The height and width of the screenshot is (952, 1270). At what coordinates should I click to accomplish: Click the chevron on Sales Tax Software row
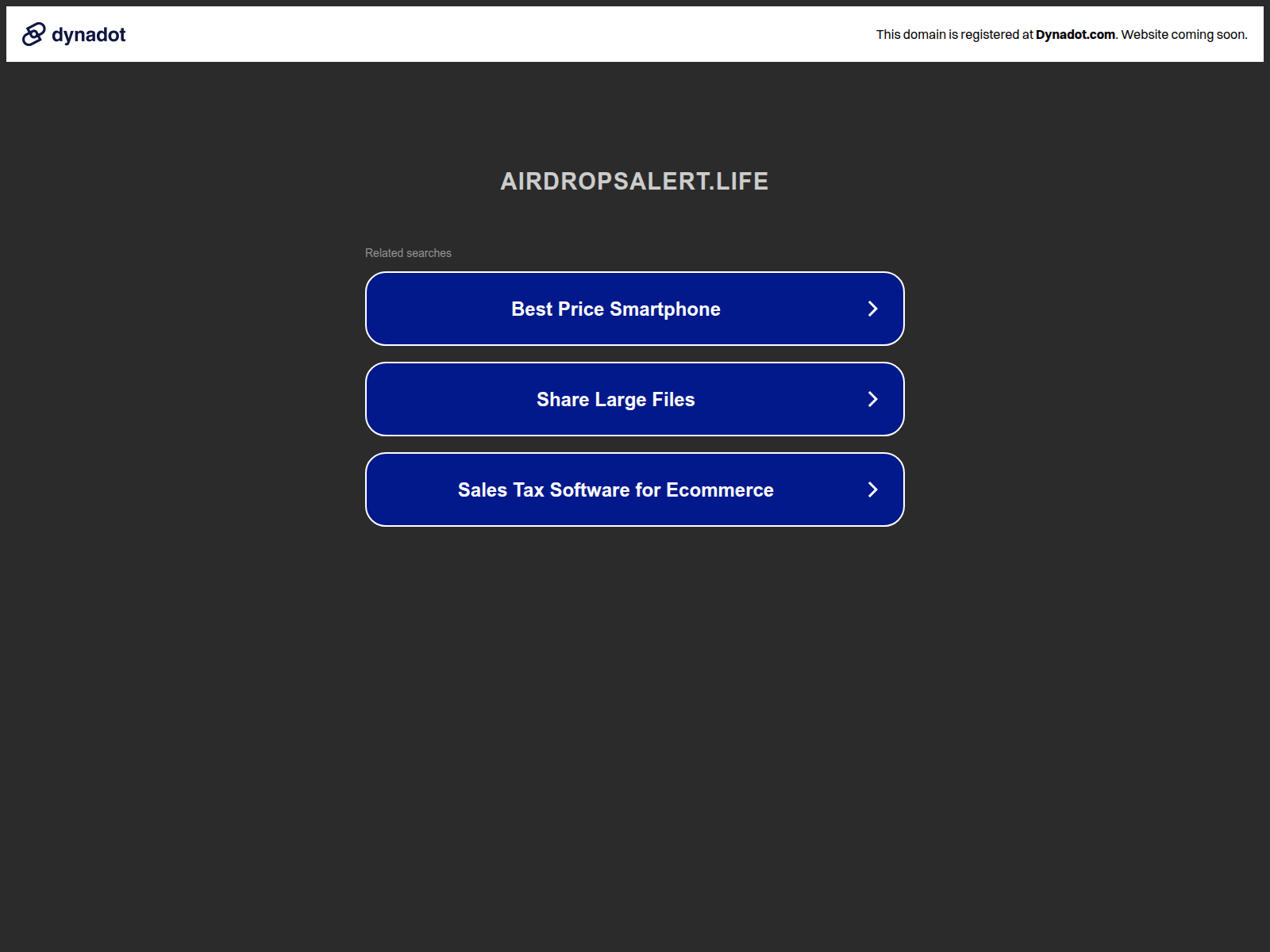(872, 489)
